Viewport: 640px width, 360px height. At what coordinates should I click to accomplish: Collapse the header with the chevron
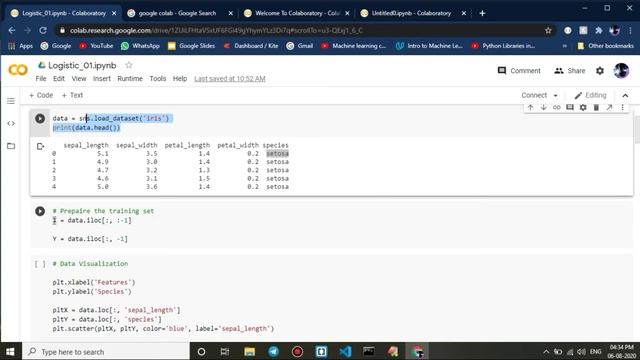point(625,96)
